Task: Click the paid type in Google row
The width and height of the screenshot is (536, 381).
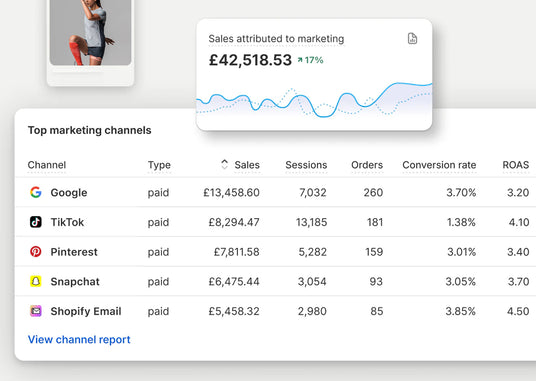Action: click(158, 193)
